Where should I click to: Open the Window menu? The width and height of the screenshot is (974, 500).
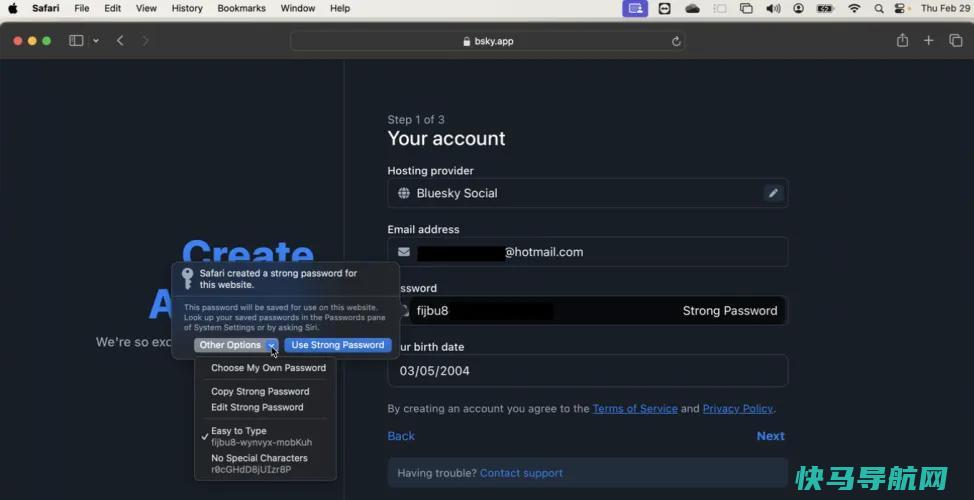[298, 8]
